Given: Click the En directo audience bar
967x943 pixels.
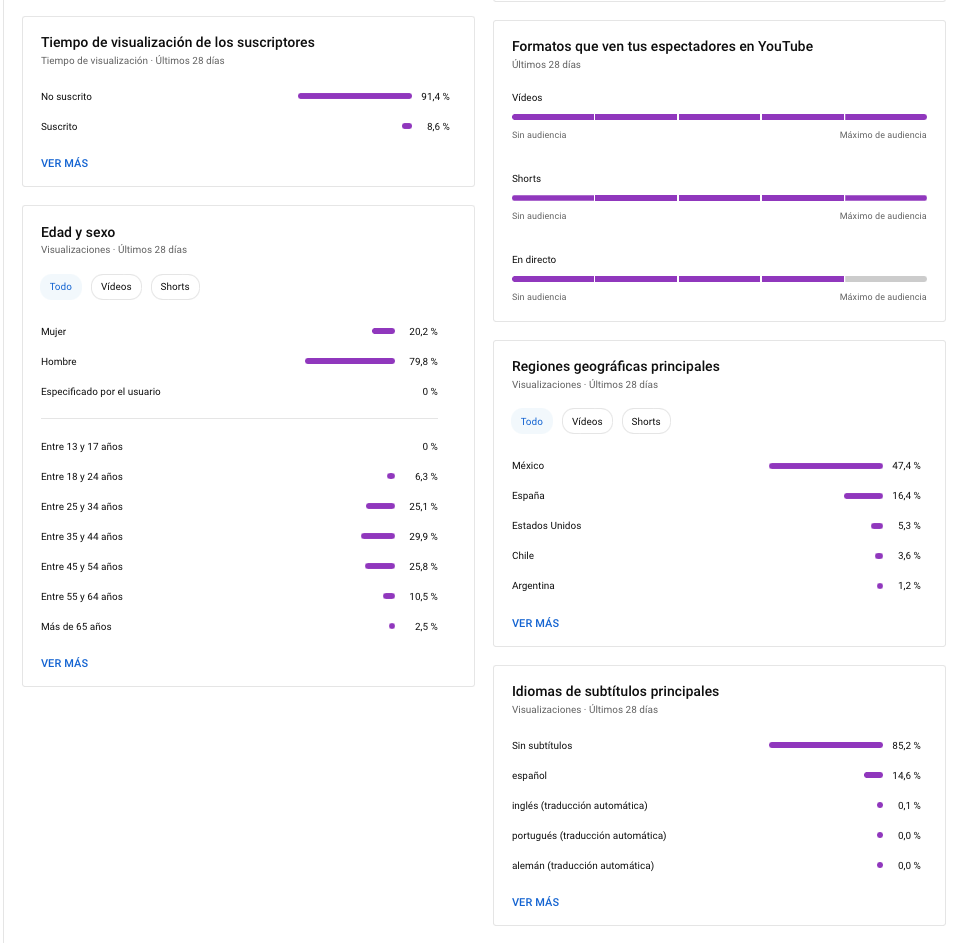Looking at the screenshot, I should (x=719, y=279).
